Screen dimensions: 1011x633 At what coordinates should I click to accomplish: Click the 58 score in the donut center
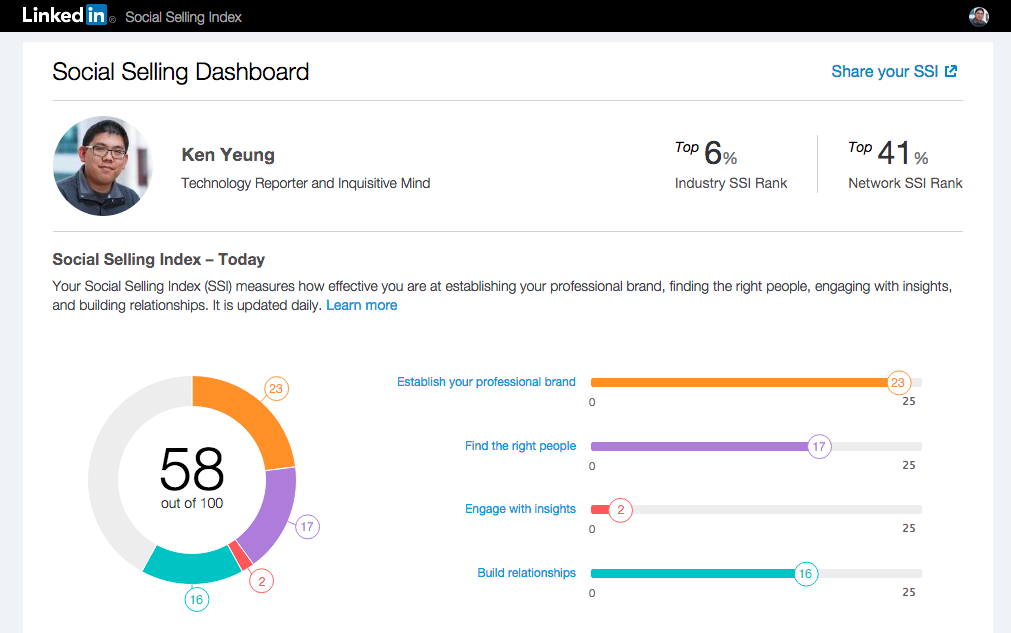[192, 469]
